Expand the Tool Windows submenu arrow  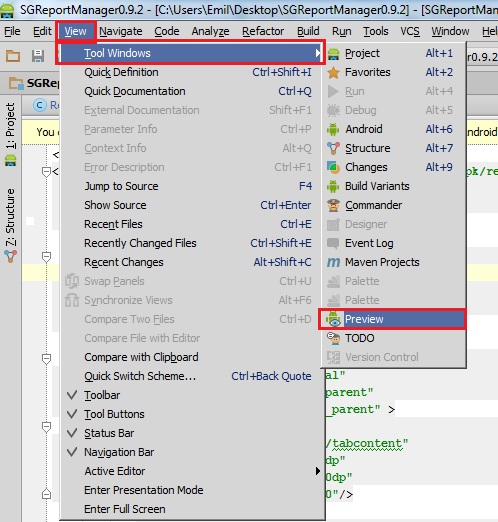[318, 53]
